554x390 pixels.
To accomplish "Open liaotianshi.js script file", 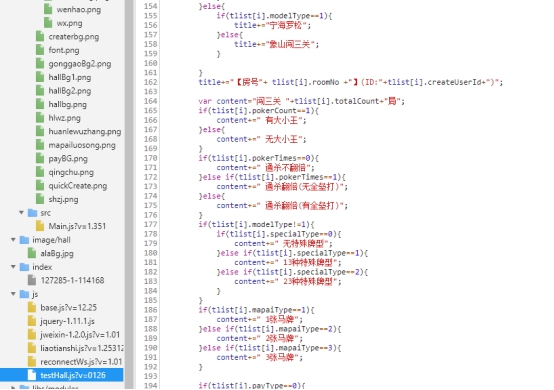I will [x=82, y=348].
